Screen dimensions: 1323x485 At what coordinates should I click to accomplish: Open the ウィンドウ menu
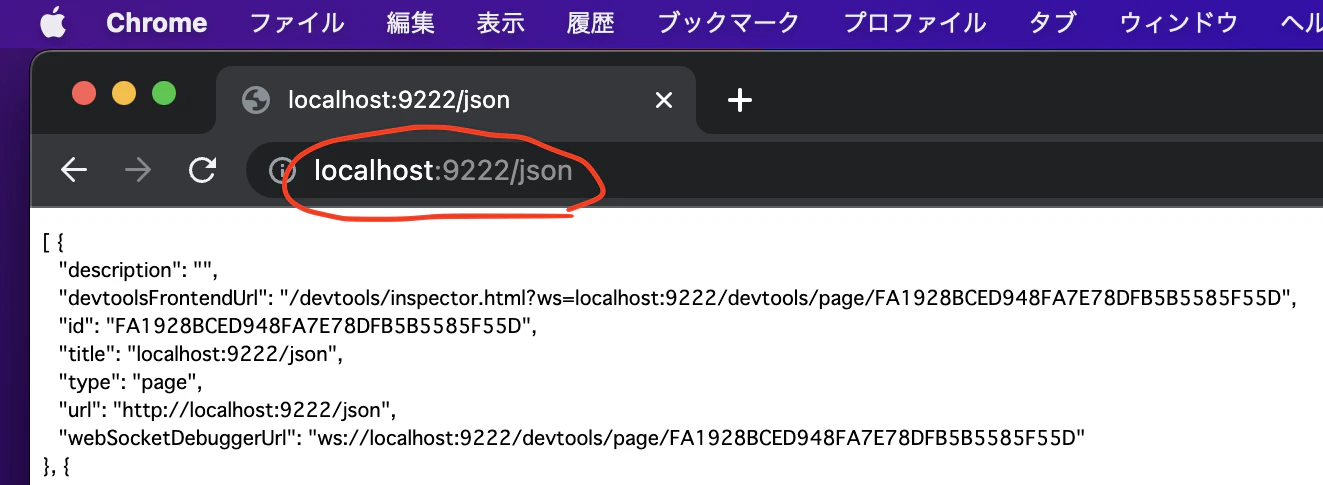(1178, 23)
